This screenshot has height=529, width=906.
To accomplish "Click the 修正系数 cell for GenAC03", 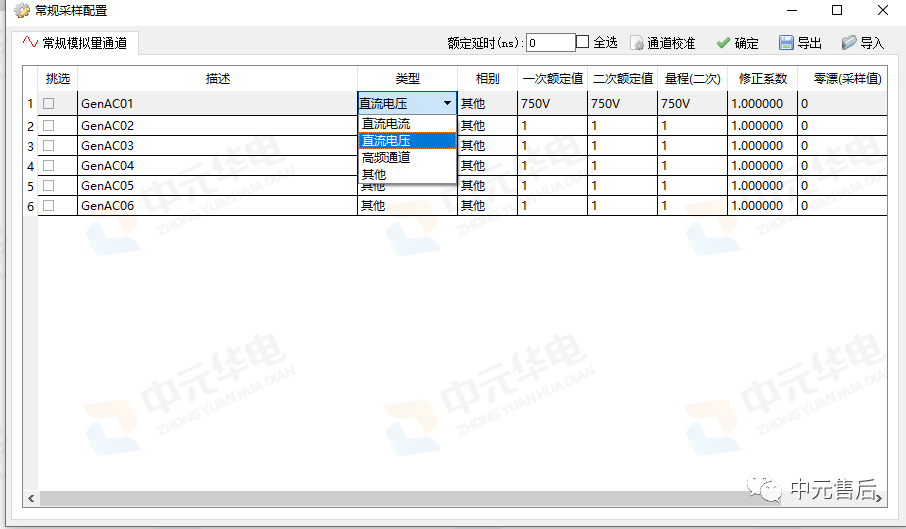I will tap(762, 146).
